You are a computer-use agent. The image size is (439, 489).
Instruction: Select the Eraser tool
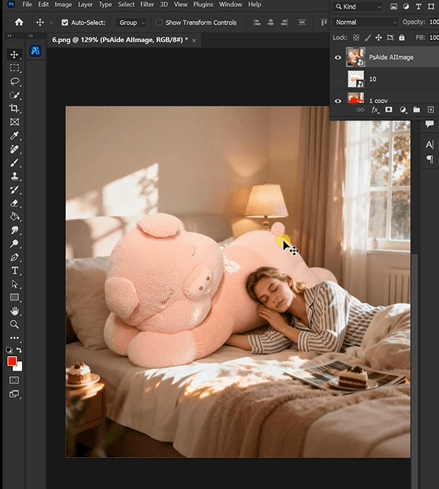tap(14, 203)
